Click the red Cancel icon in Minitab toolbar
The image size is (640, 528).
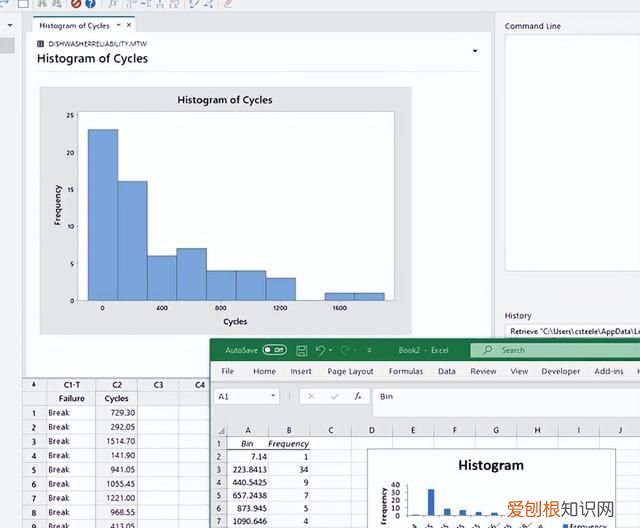76,4
